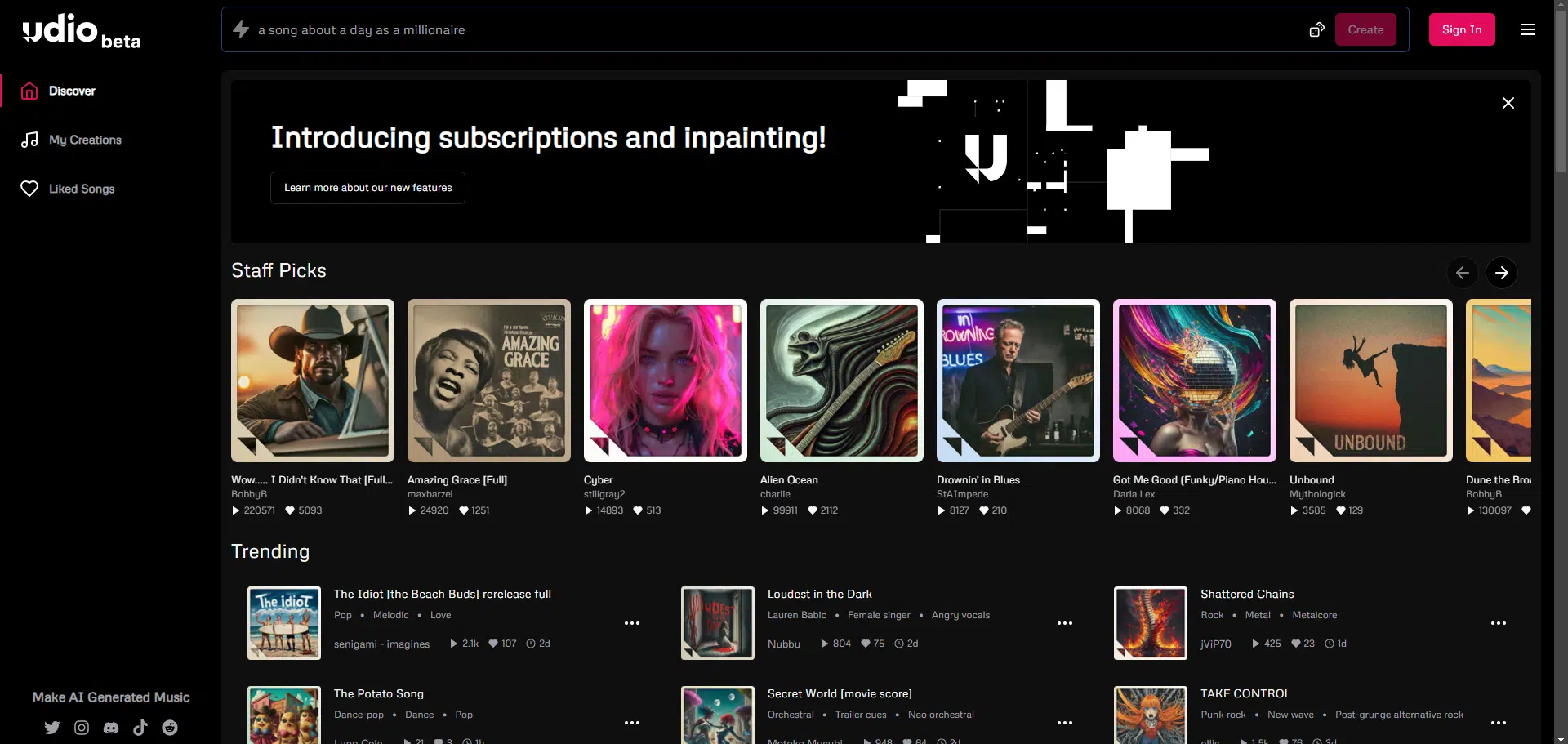Image resolution: width=1568 pixels, height=744 pixels.
Task: Open the Discord community icon
Action: (x=111, y=728)
